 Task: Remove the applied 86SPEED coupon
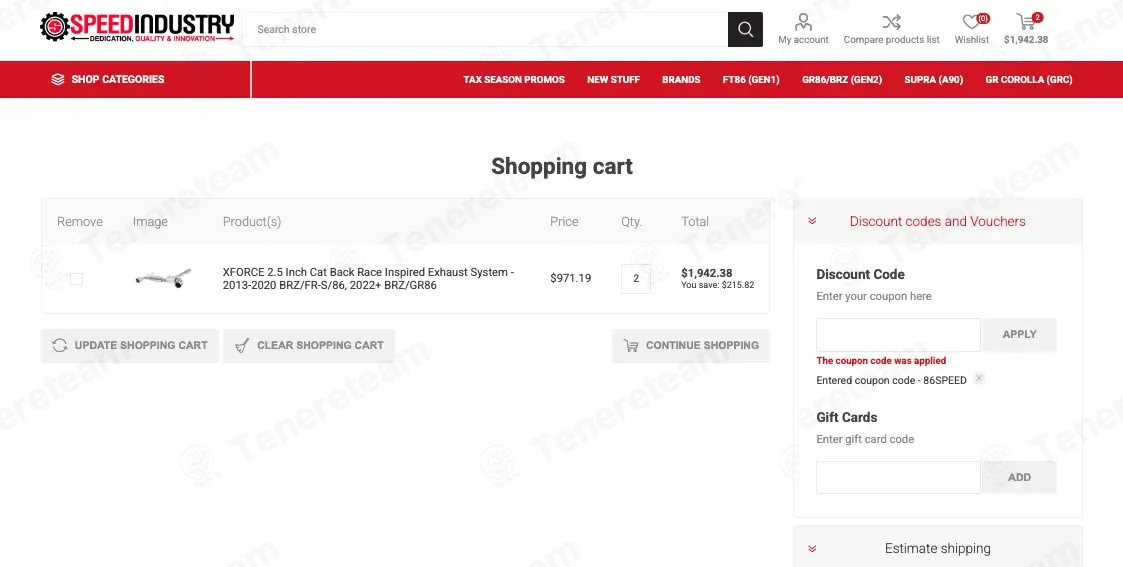click(x=979, y=378)
